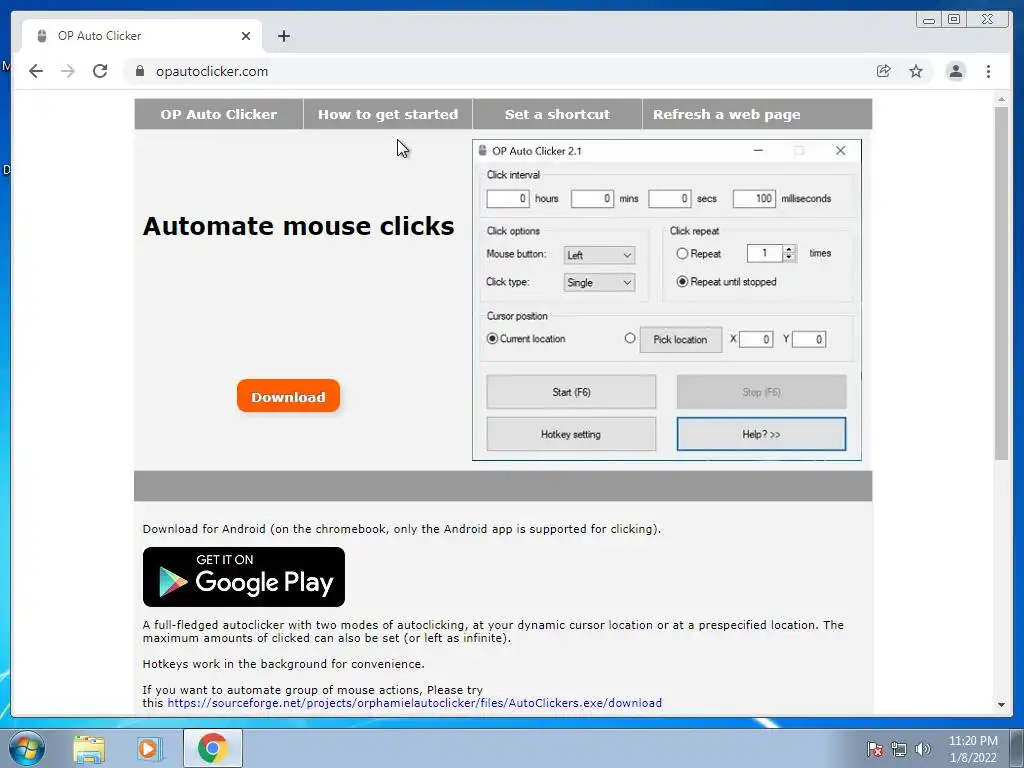
Task: Open the Chrome profile avatar icon
Action: (x=955, y=71)
